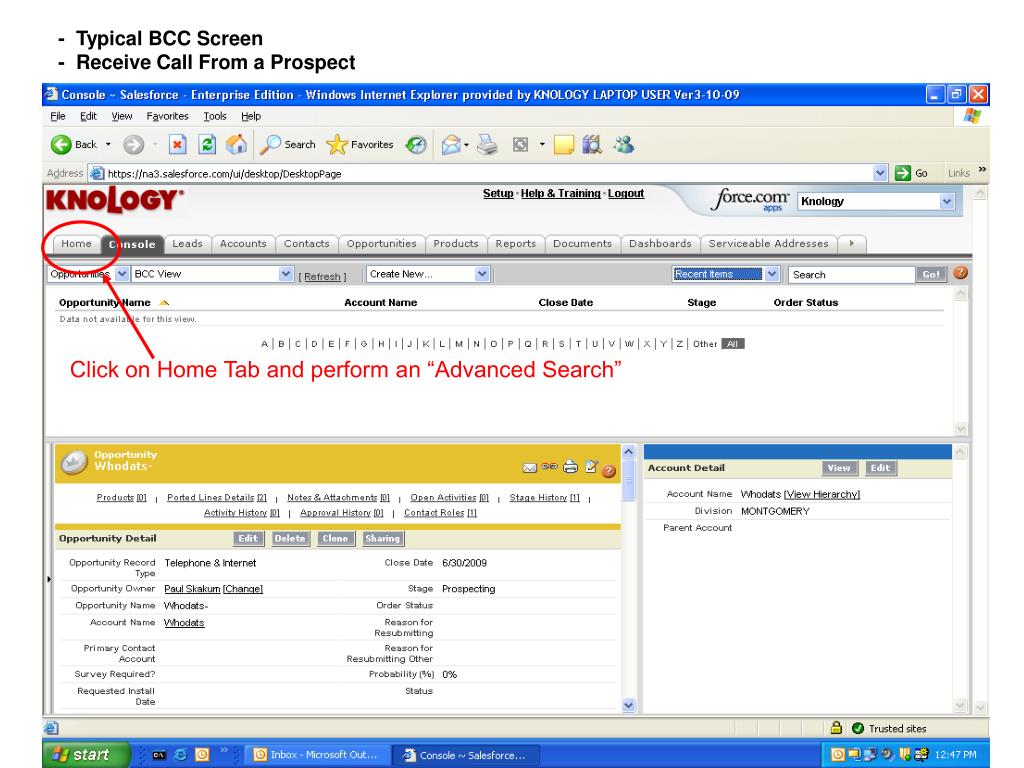Go back with the browser Back button

[73, 144]
